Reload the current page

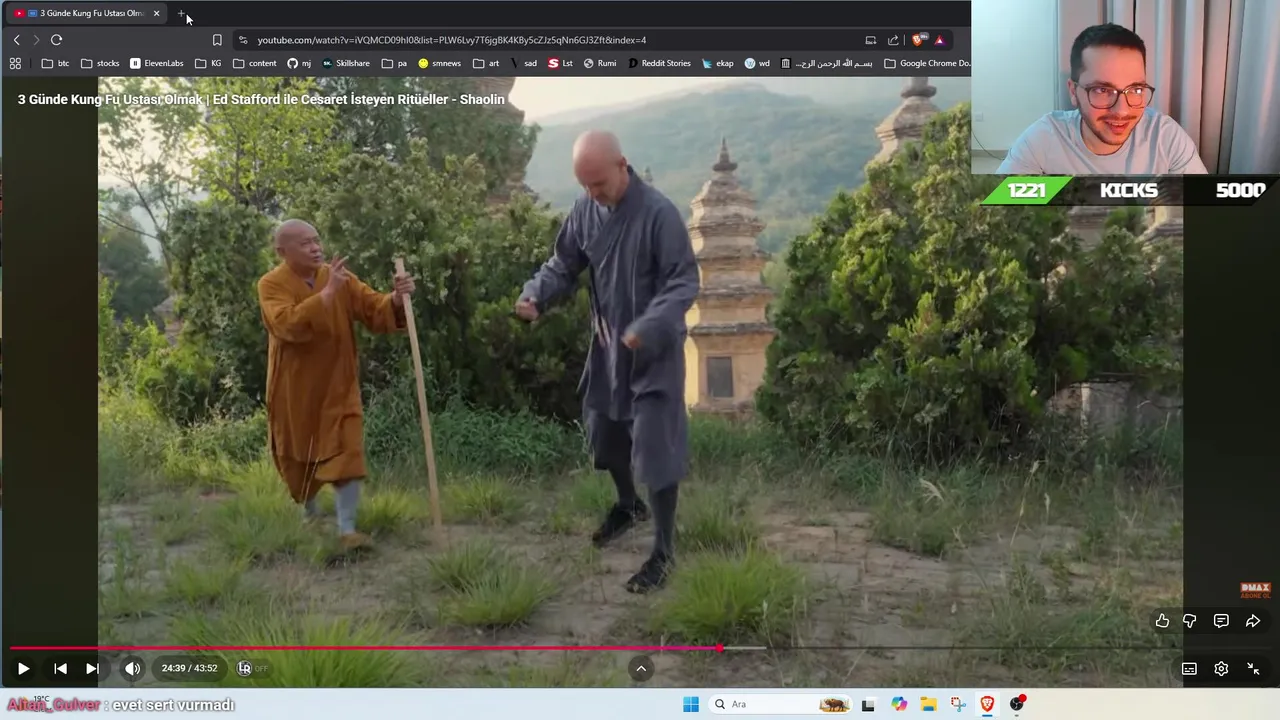pyautogui.click(x=56, y=40)
